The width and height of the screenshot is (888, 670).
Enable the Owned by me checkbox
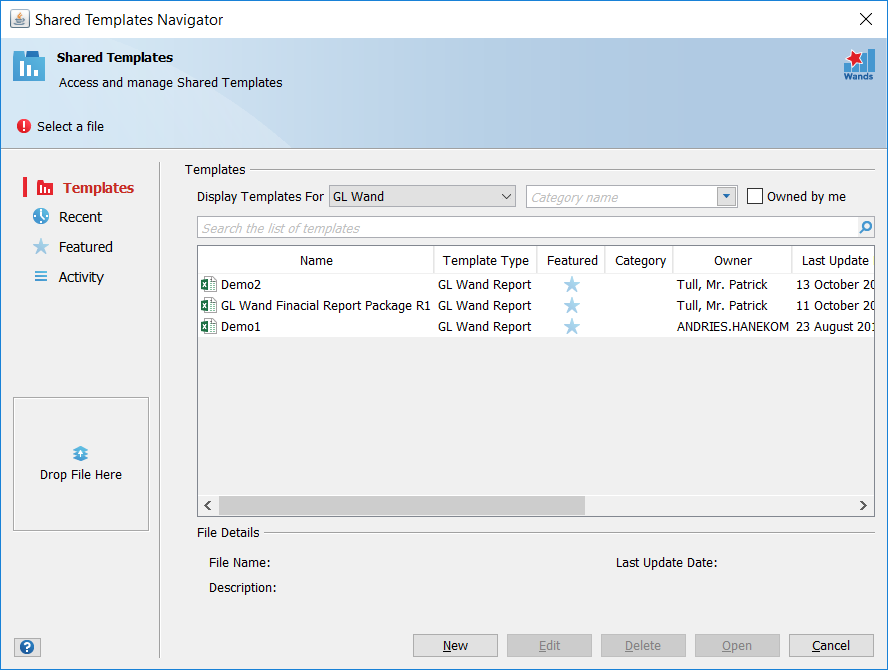click(x=754, y=197)
